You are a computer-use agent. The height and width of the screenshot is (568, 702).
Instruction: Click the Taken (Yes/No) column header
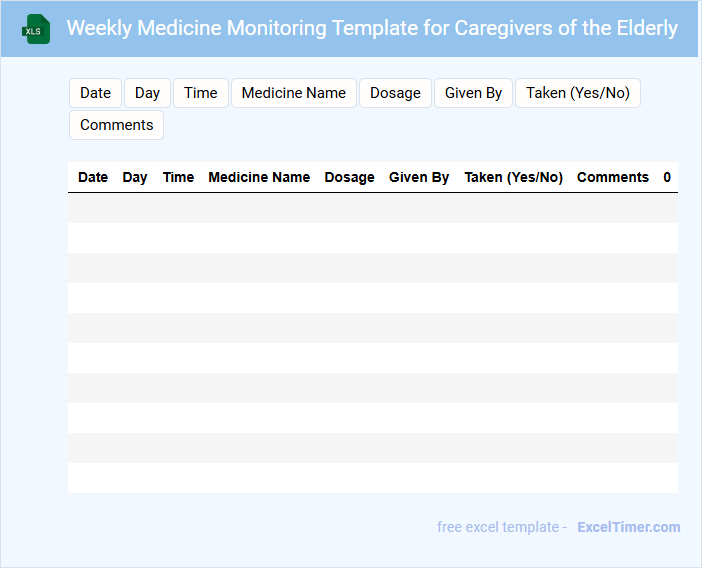513,177
